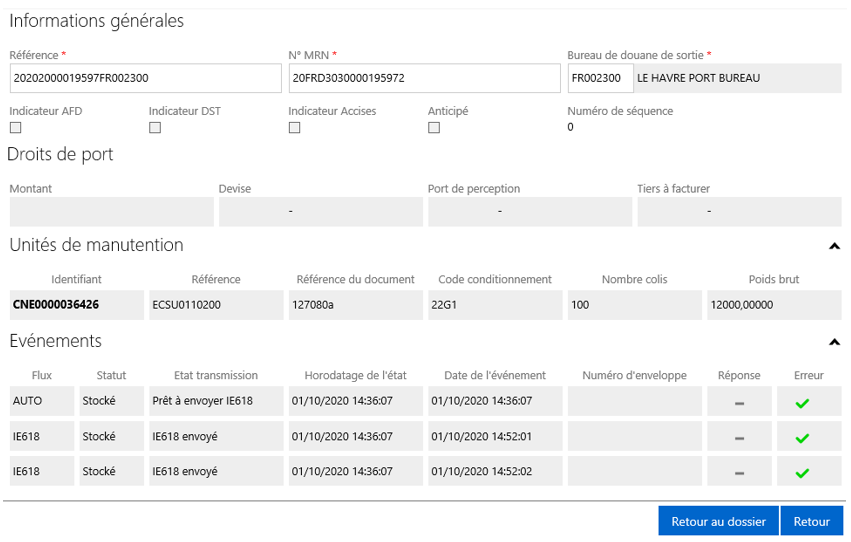Click the Retour au dossier button
851x542 pixels.
pyautogui.click(x=718, y=521)
